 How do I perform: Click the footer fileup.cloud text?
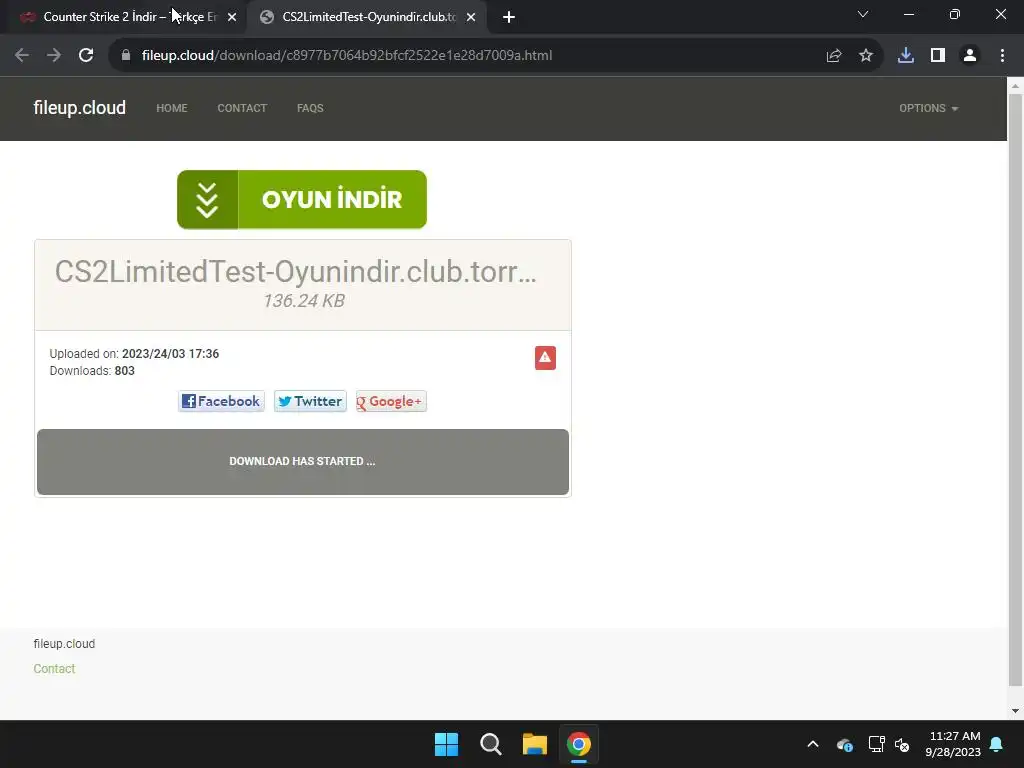point(64,644)
